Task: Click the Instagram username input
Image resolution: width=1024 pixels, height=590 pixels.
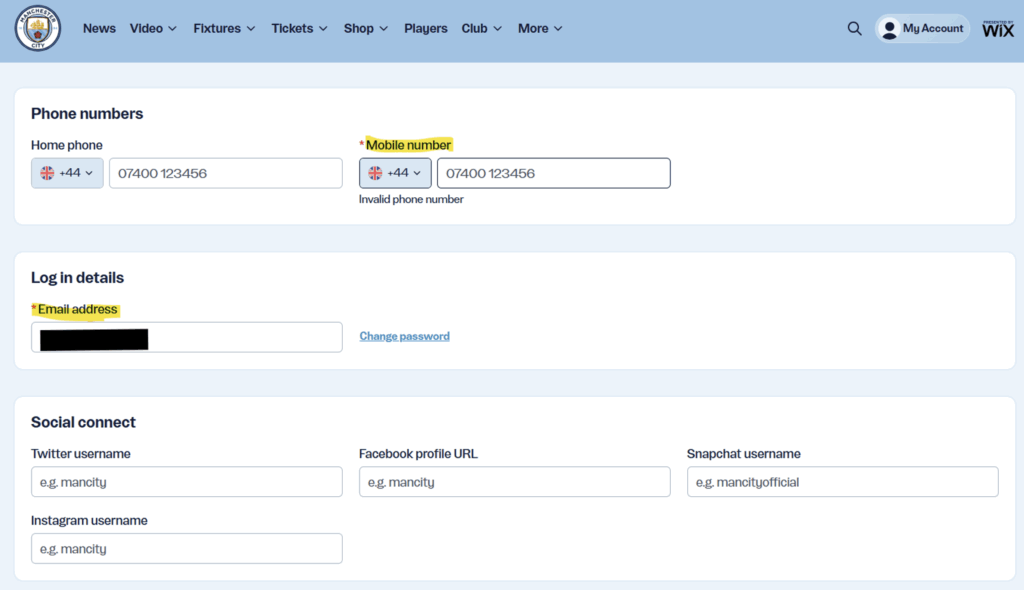Action: pos(186,549)
